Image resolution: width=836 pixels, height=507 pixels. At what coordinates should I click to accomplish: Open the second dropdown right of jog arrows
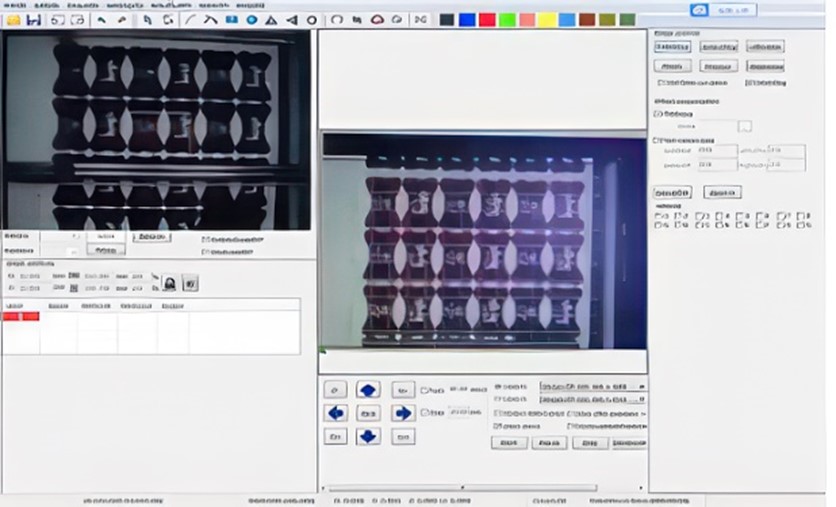pyautogui.click(x=592, y=399)
